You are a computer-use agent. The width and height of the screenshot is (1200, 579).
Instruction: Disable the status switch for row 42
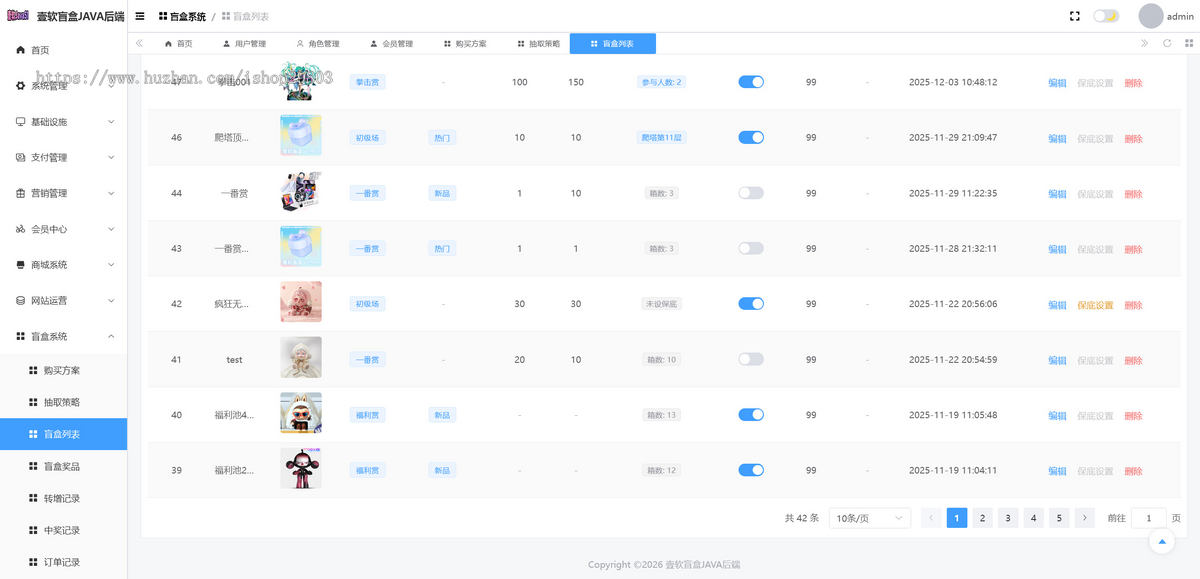(x=751, y=303)
